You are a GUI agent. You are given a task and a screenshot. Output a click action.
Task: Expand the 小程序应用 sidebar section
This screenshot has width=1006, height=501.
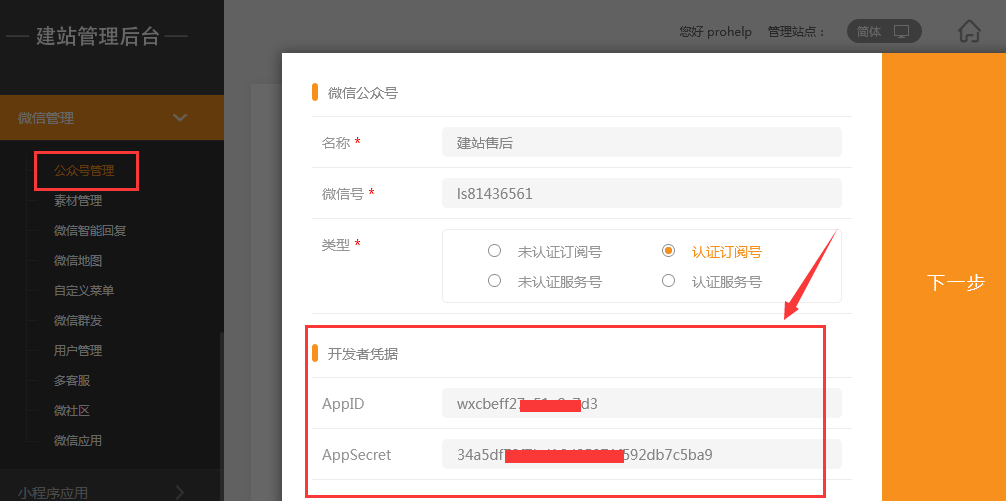[180, 491]
